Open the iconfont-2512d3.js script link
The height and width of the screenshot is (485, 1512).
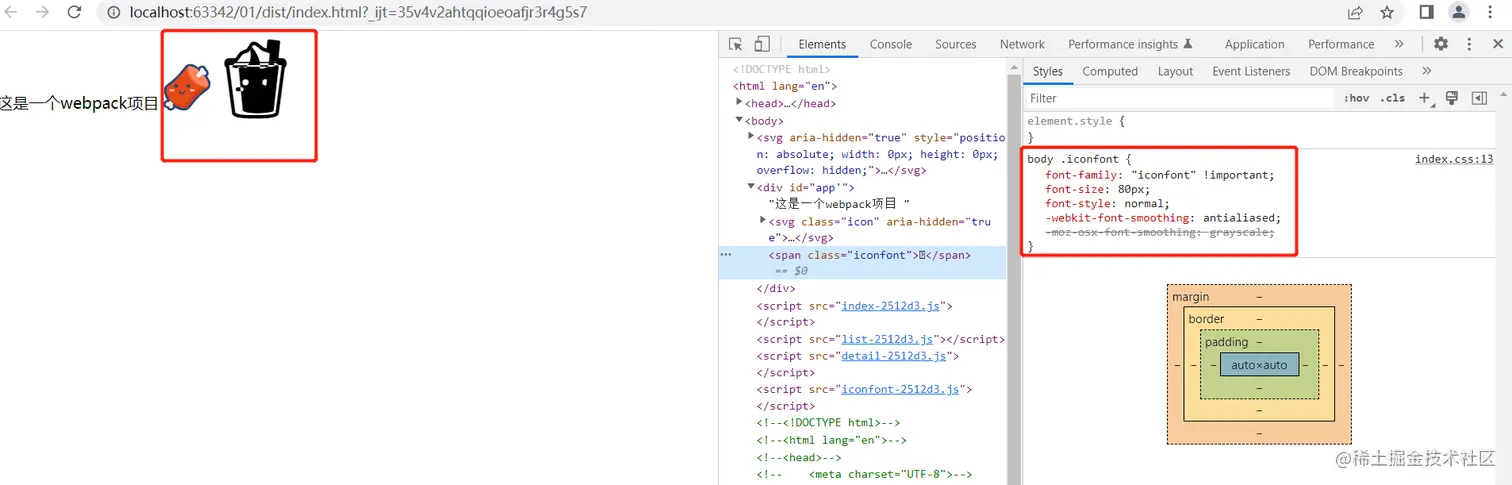coord(902,389)
